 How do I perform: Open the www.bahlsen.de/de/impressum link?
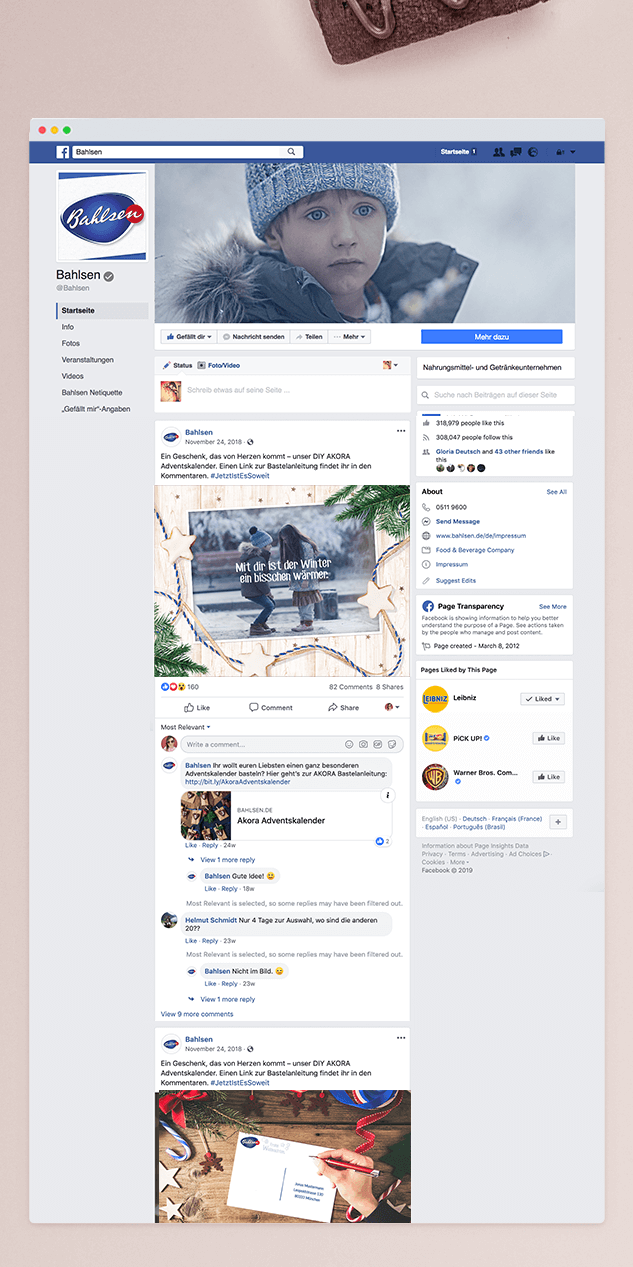pos(481,536)
